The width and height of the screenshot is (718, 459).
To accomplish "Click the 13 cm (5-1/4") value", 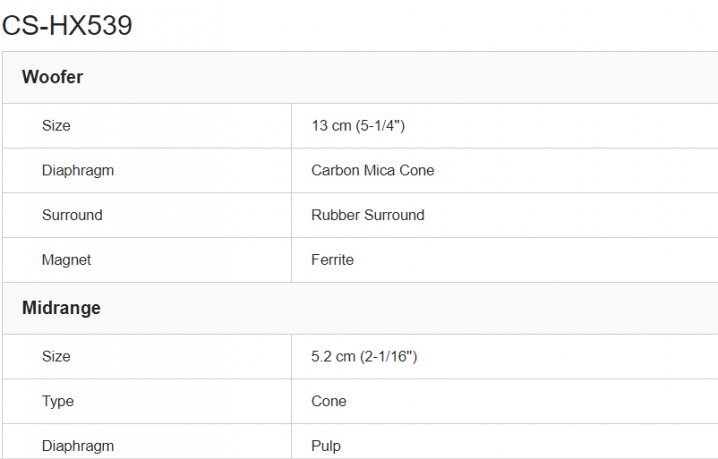I will (x=358, y=126).
